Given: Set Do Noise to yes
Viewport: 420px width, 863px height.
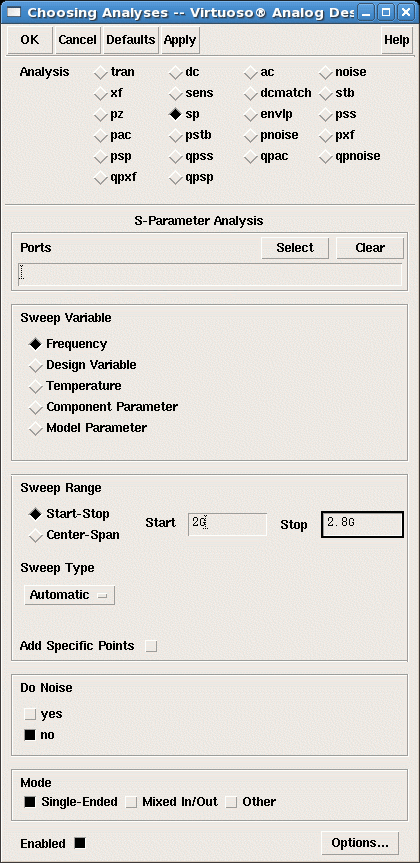Looking at the screenshot, I should 30,714.
